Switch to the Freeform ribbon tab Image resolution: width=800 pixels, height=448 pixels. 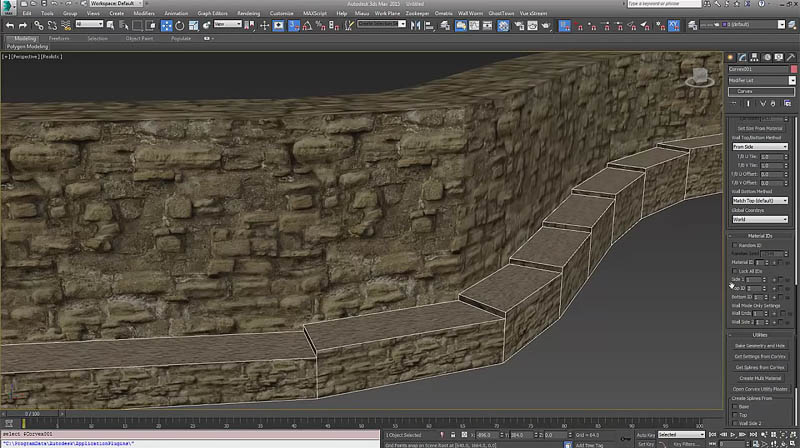pos(59,38)
